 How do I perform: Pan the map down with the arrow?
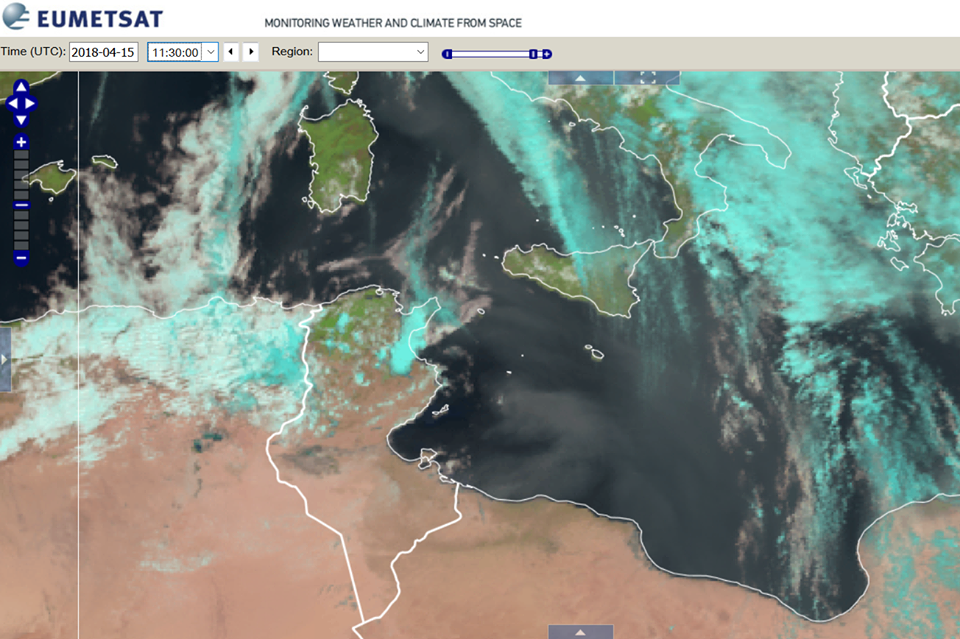[21, 119]
